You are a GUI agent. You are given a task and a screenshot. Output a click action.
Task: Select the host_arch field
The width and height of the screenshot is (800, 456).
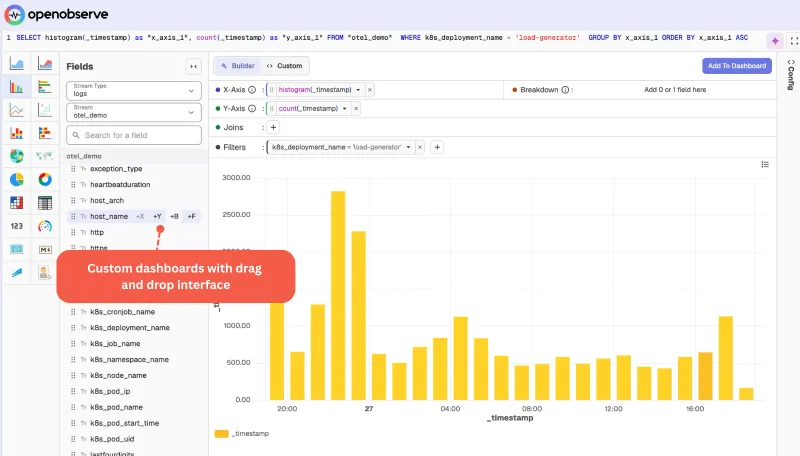(107, 200)
